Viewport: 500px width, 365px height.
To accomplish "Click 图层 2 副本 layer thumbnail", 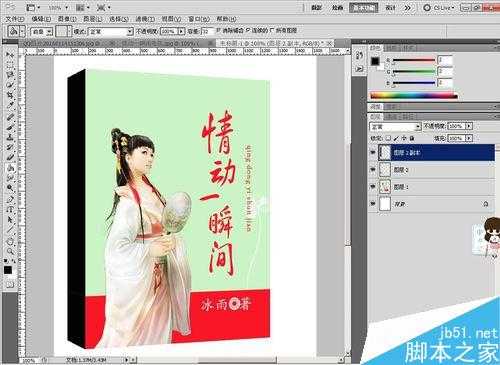I will click(384, 152).
